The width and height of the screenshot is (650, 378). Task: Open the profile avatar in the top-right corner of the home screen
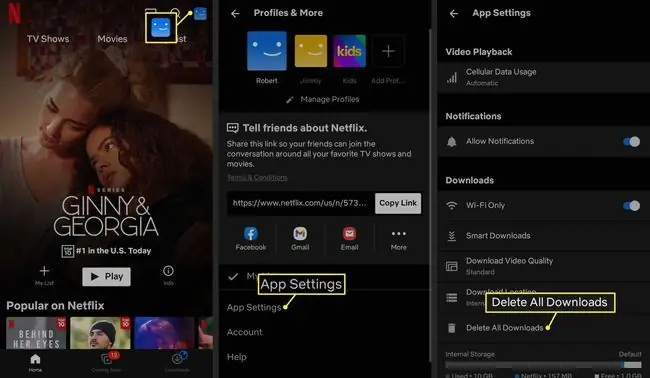tap(200, 14)
